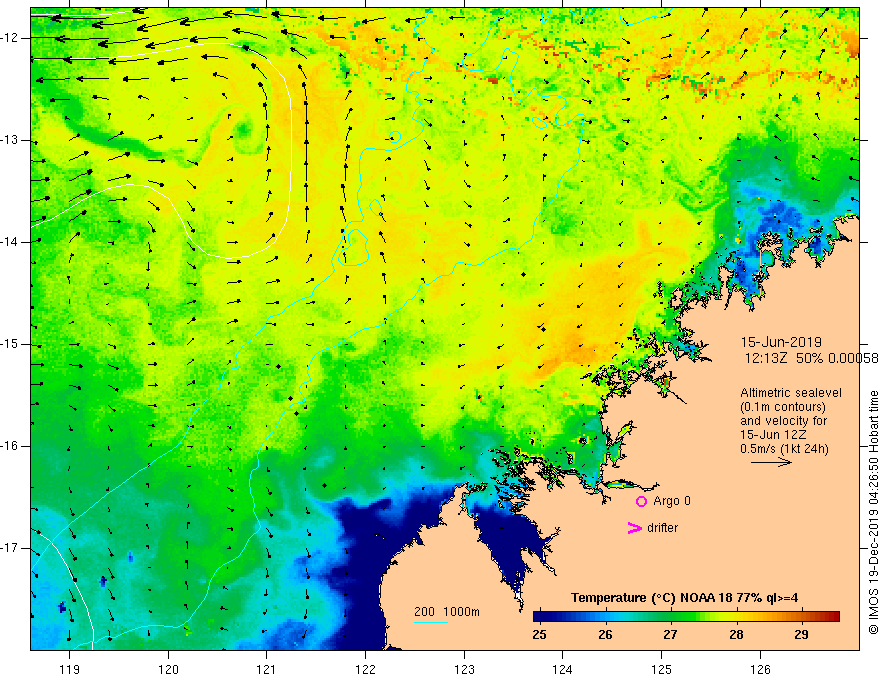Click the latitude label -17
Image resolution: width=880 pixels, height=680 pixels.
[10, 548]
